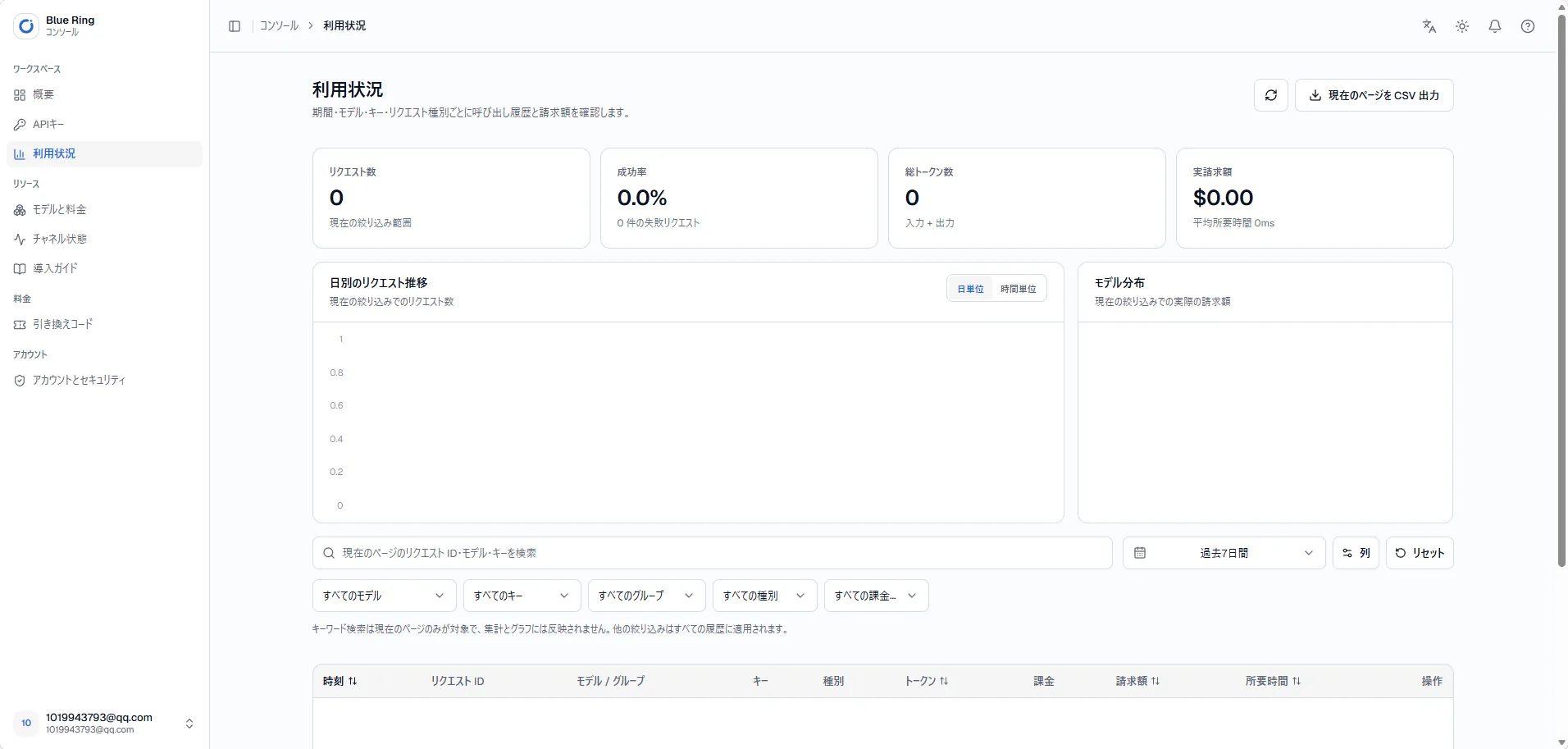Click the モデル / グループ column header
1568x749 pixels.
point(610,681)
